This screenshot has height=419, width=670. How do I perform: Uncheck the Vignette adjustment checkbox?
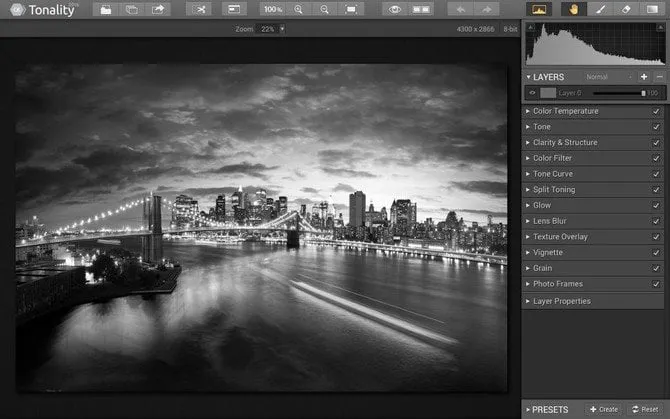(x=656, y=253)
